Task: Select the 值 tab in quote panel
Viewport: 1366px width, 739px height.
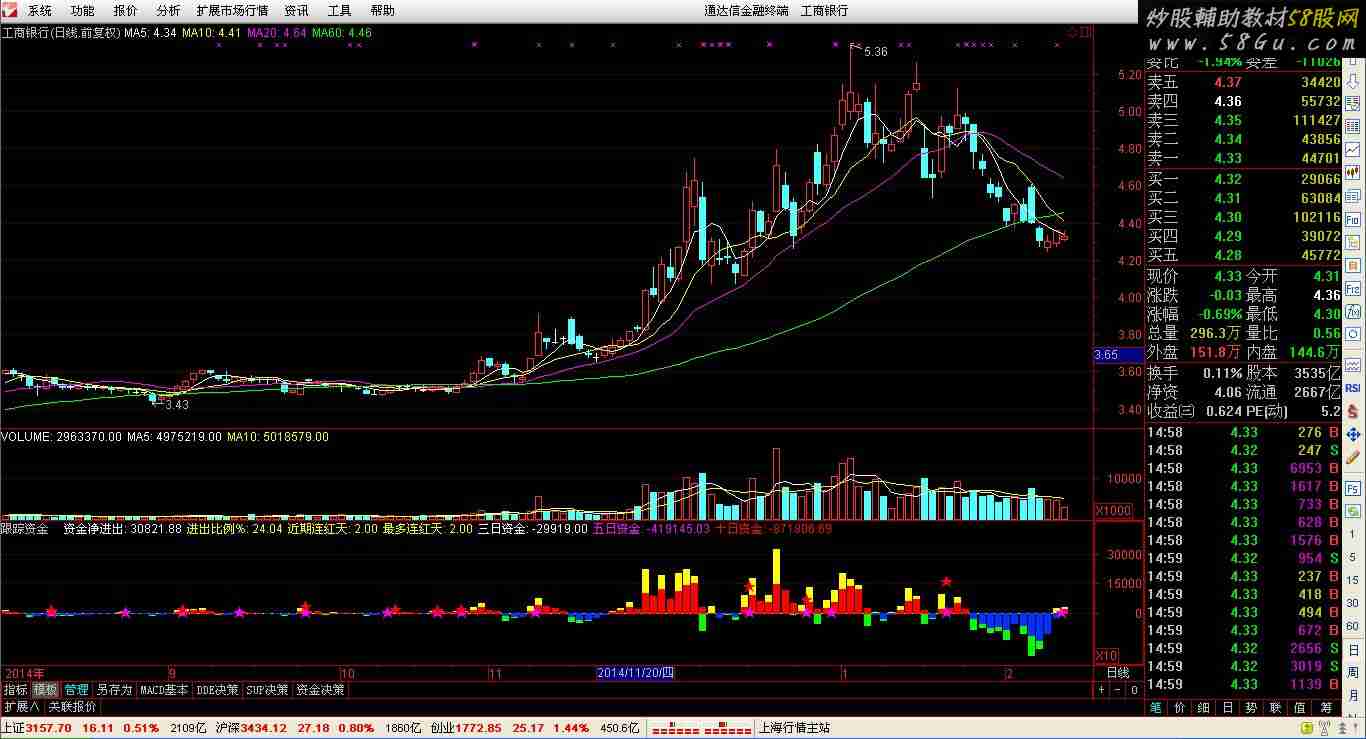Action: (x=1300, y=708)
